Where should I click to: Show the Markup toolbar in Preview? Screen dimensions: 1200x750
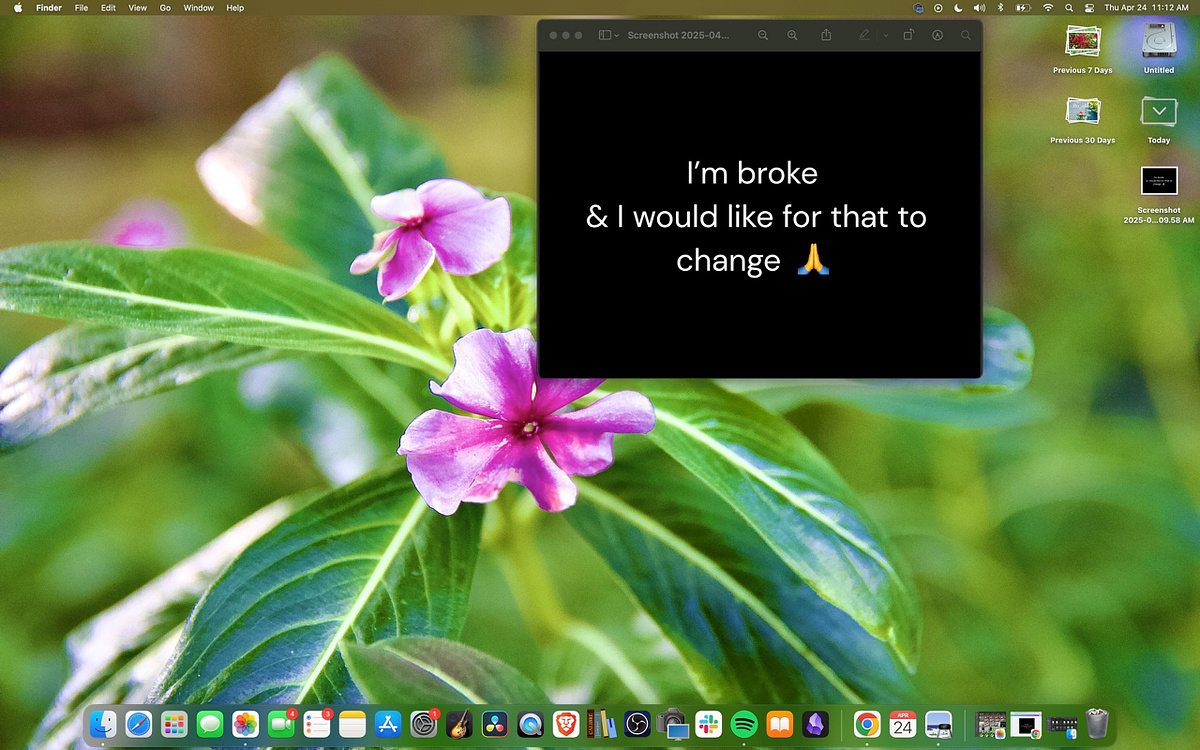pos(938,35)
